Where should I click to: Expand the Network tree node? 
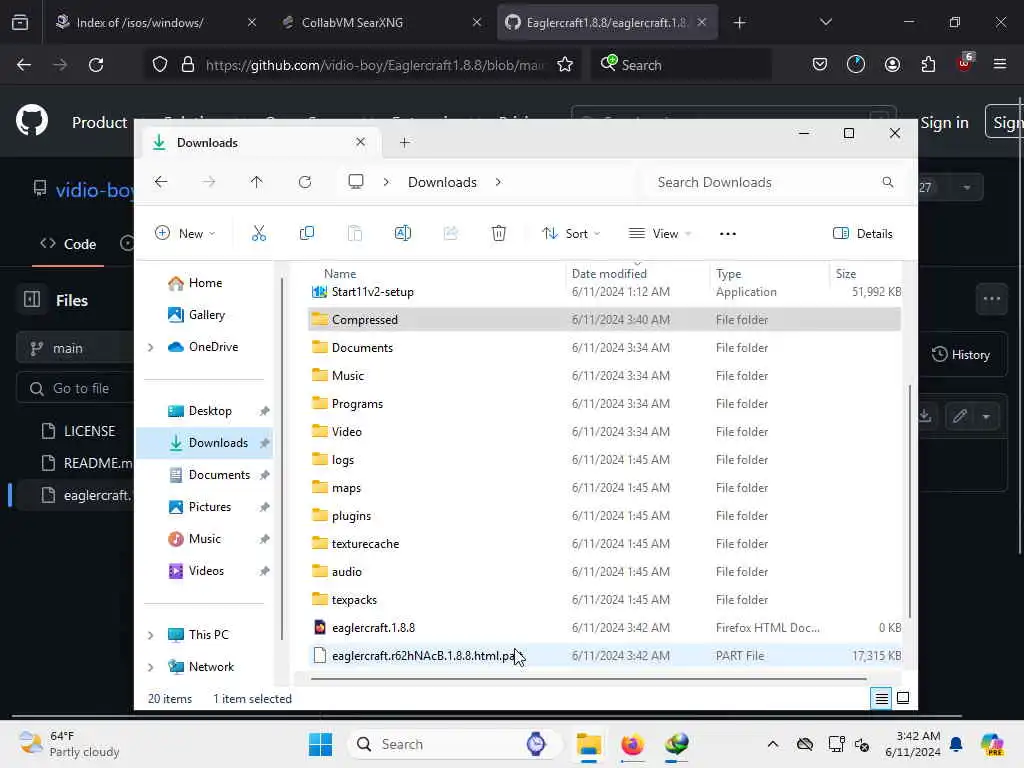tap(151, 667)
